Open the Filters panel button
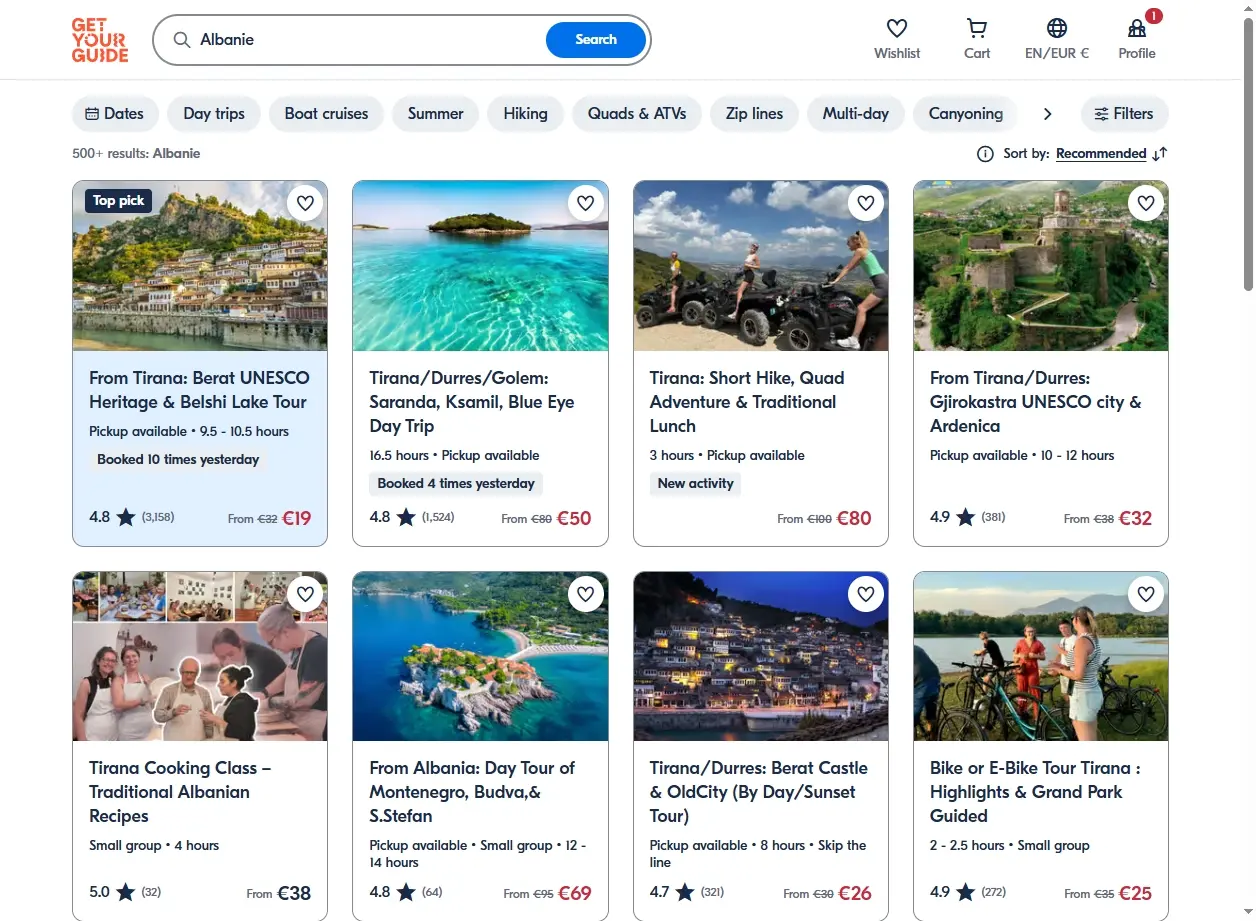 1124,114
